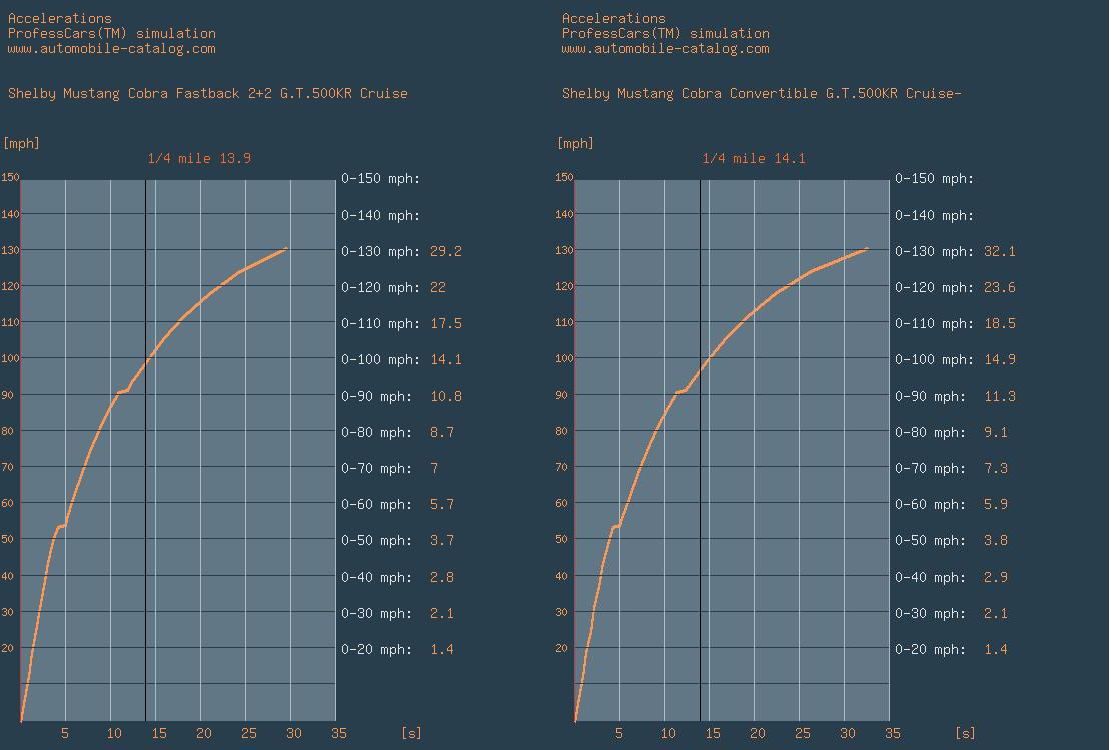Viewport: 1111px width, 750px height.
Task: Pick the 0-40 mph value 2.9
Action: tap(996, 578)
